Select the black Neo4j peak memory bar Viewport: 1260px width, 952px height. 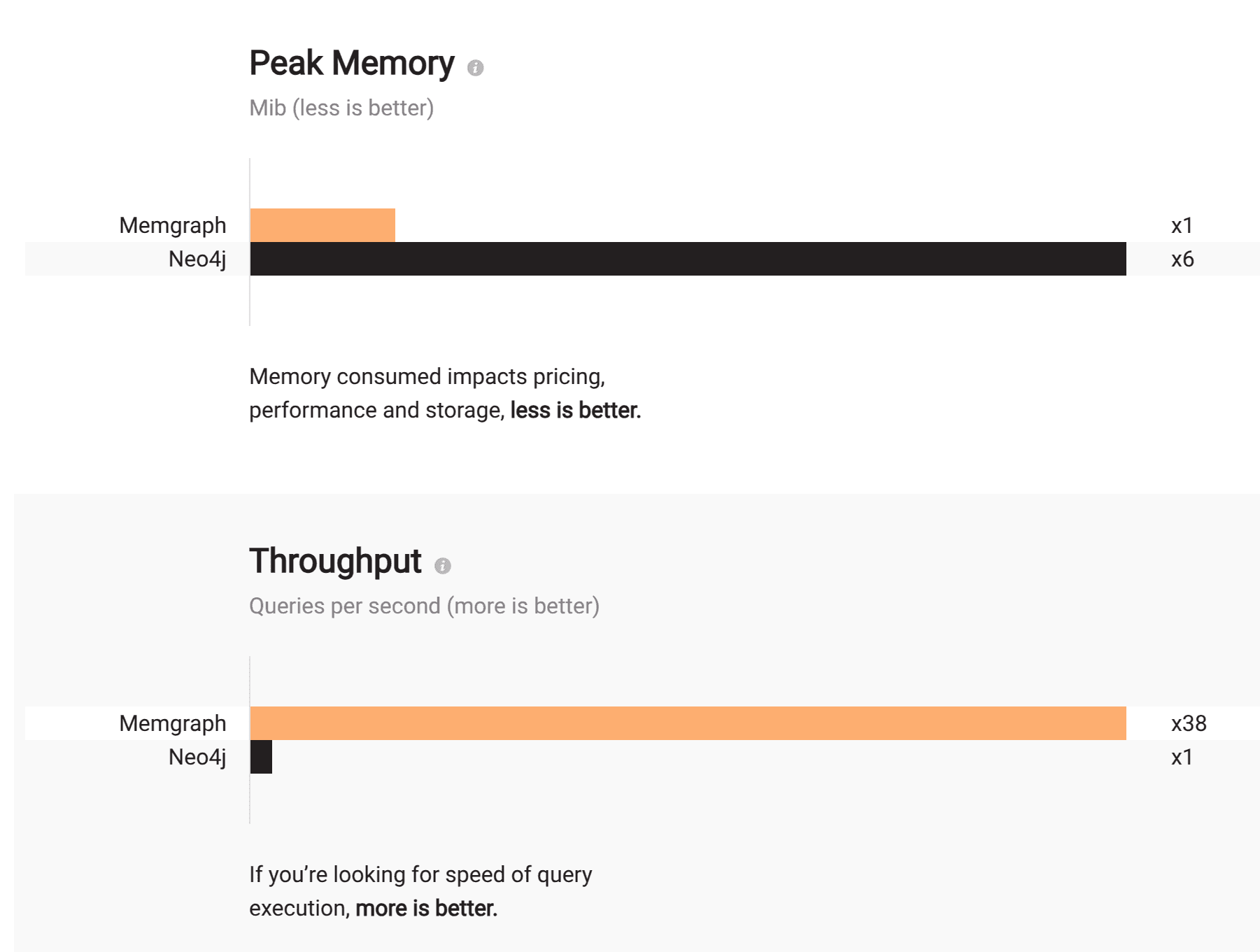click(688, 259)
